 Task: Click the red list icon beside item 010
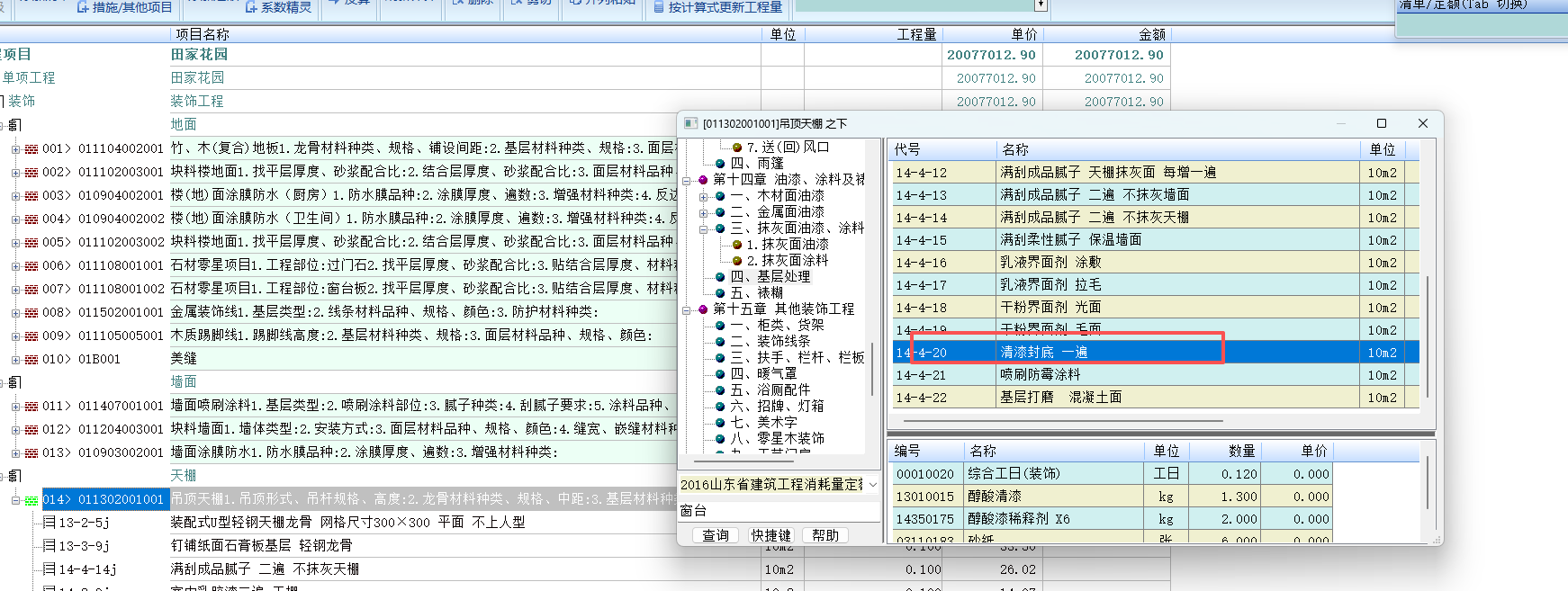(32, 360)
